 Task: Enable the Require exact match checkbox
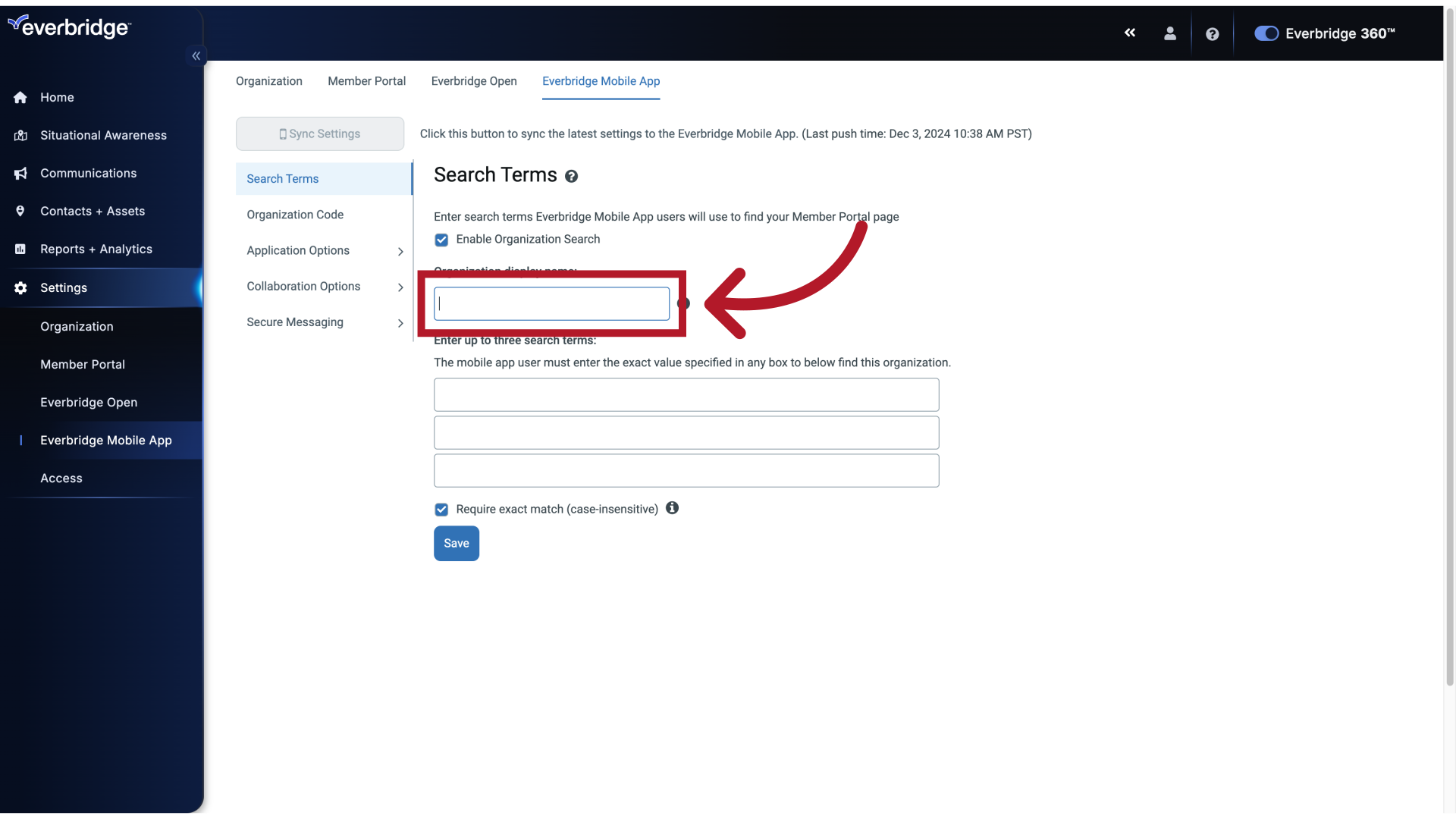click(x=441, y=509)
